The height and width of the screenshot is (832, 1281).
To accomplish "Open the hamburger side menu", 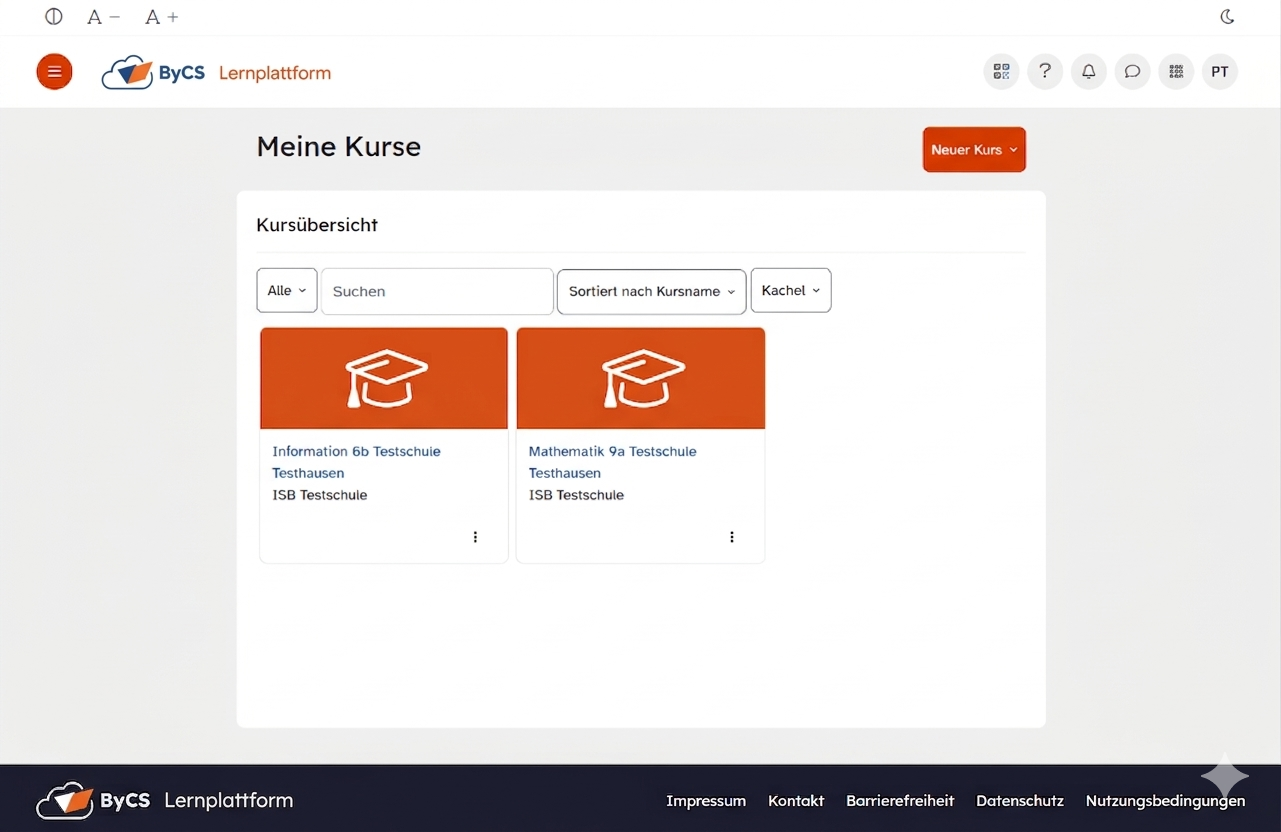I will click(54, 72).
